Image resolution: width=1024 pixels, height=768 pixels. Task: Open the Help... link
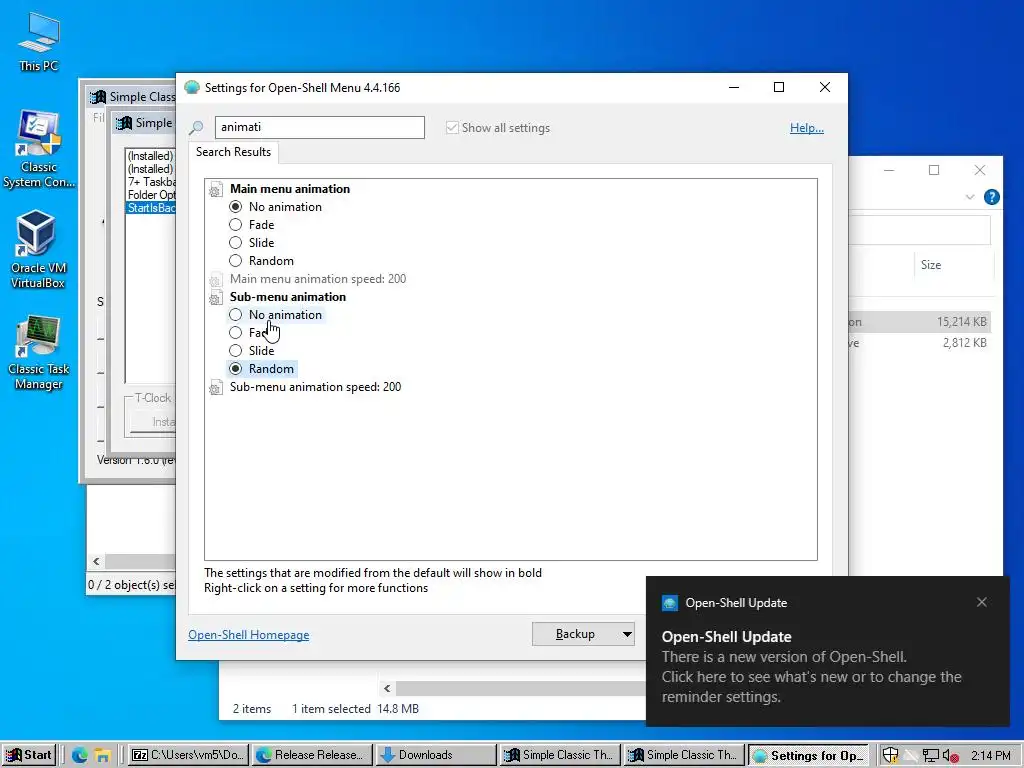pos(807,128)
